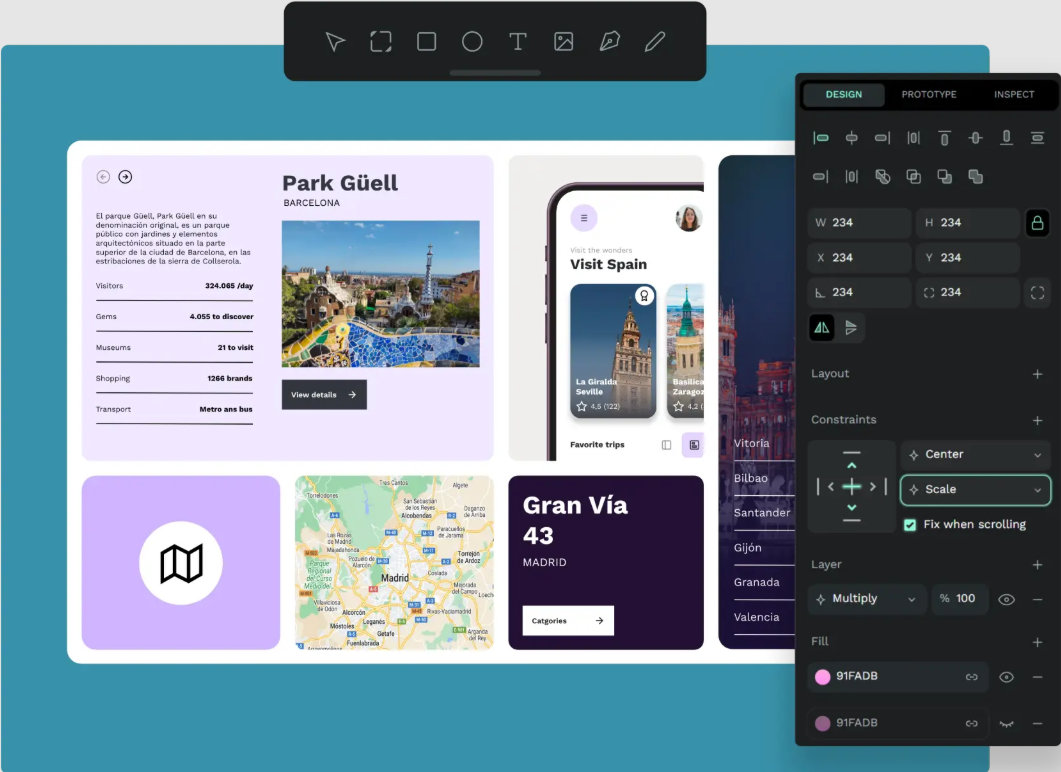Select the Move arrow tool
Viewport: 1061px width, 772px height.
tap(335, 42)
